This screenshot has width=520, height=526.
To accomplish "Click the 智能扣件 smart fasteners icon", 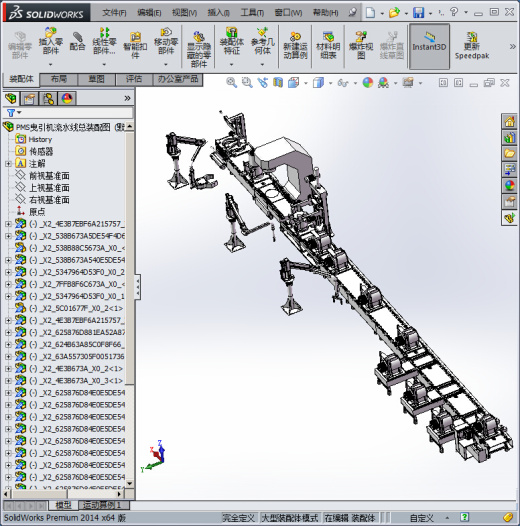I will pos(135,46).
